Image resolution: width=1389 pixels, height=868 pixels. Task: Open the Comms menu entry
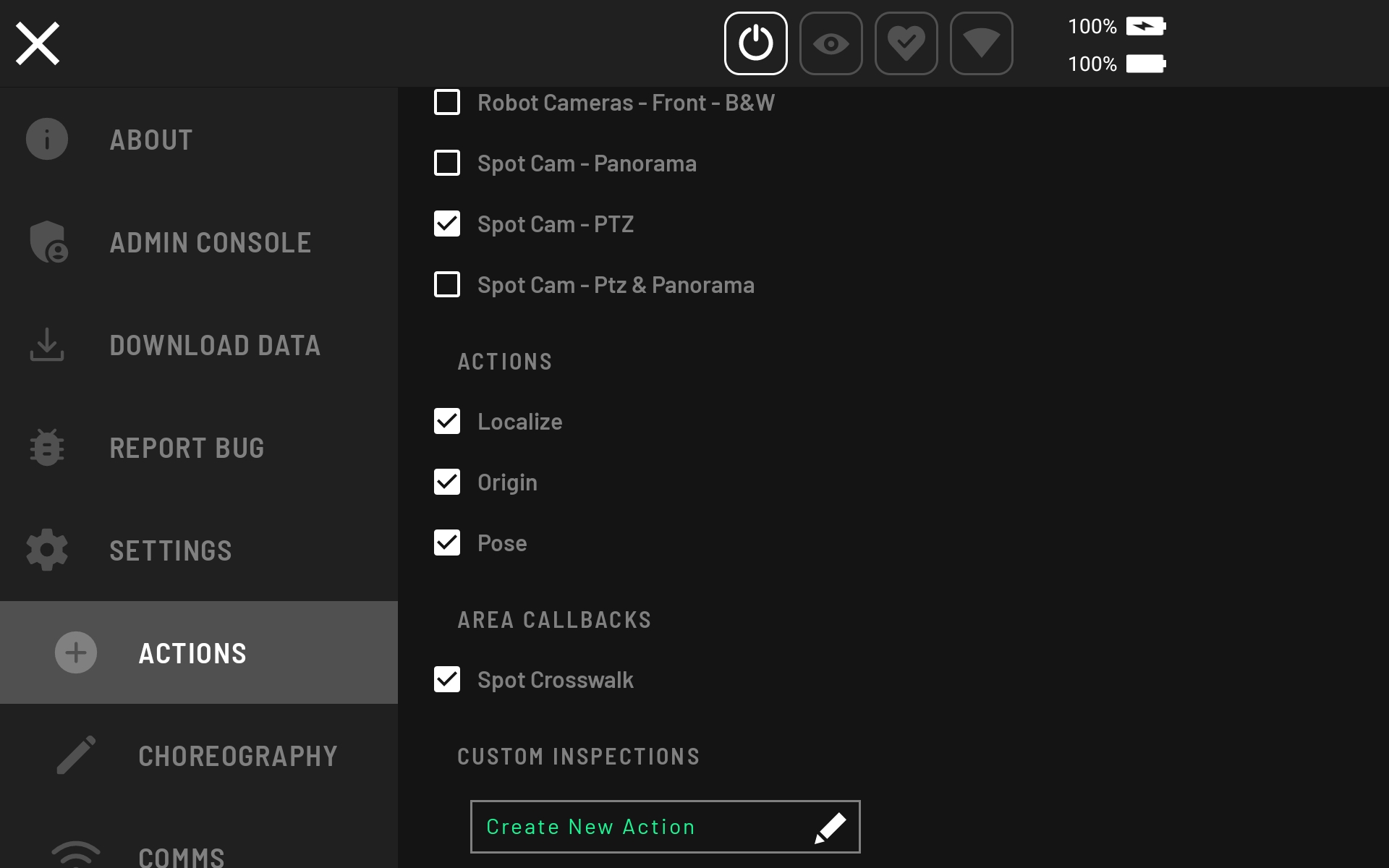pyautogui.click(x=181, y=856)
